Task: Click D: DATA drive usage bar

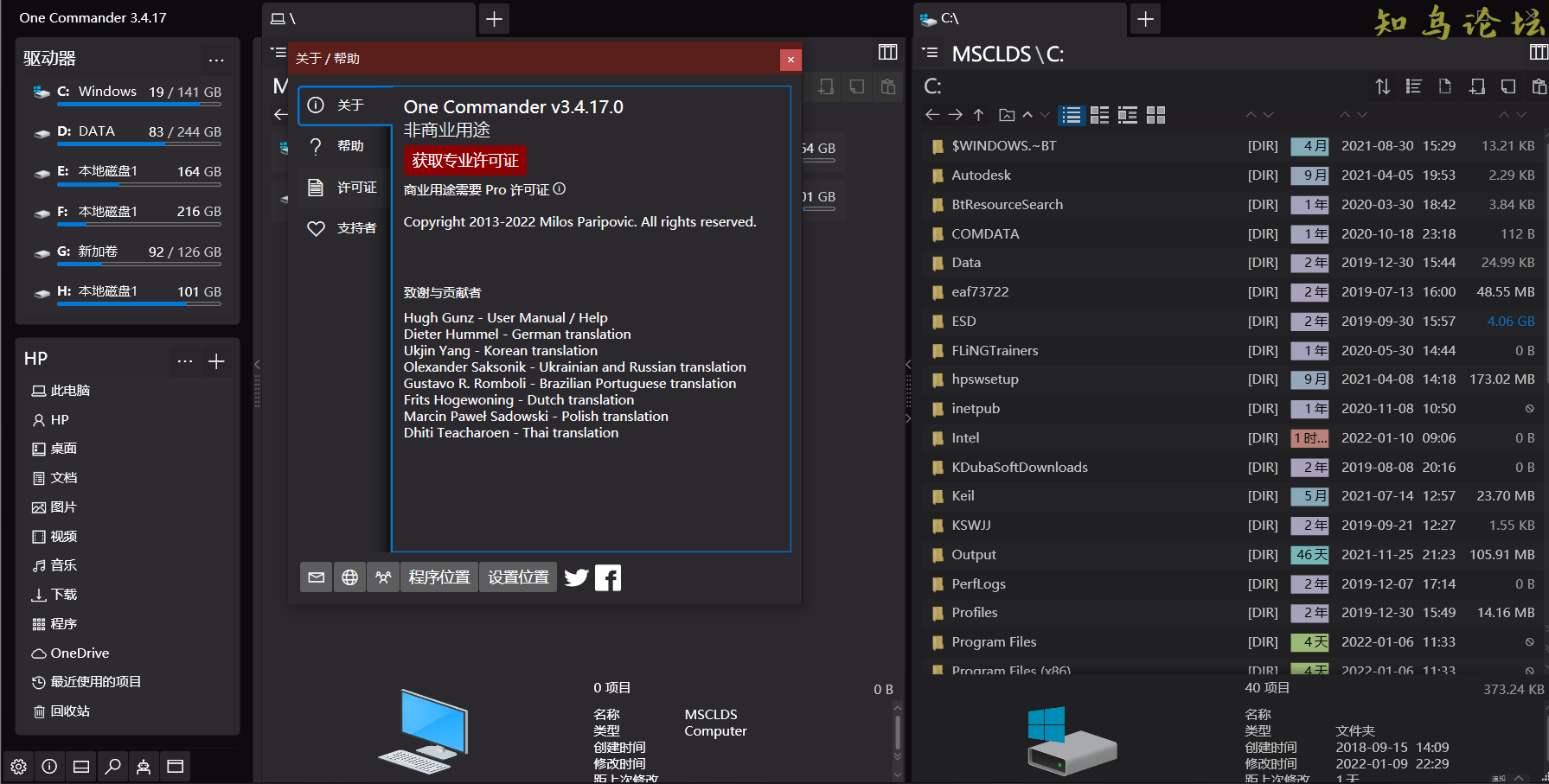Action: (x=138, y=144)
